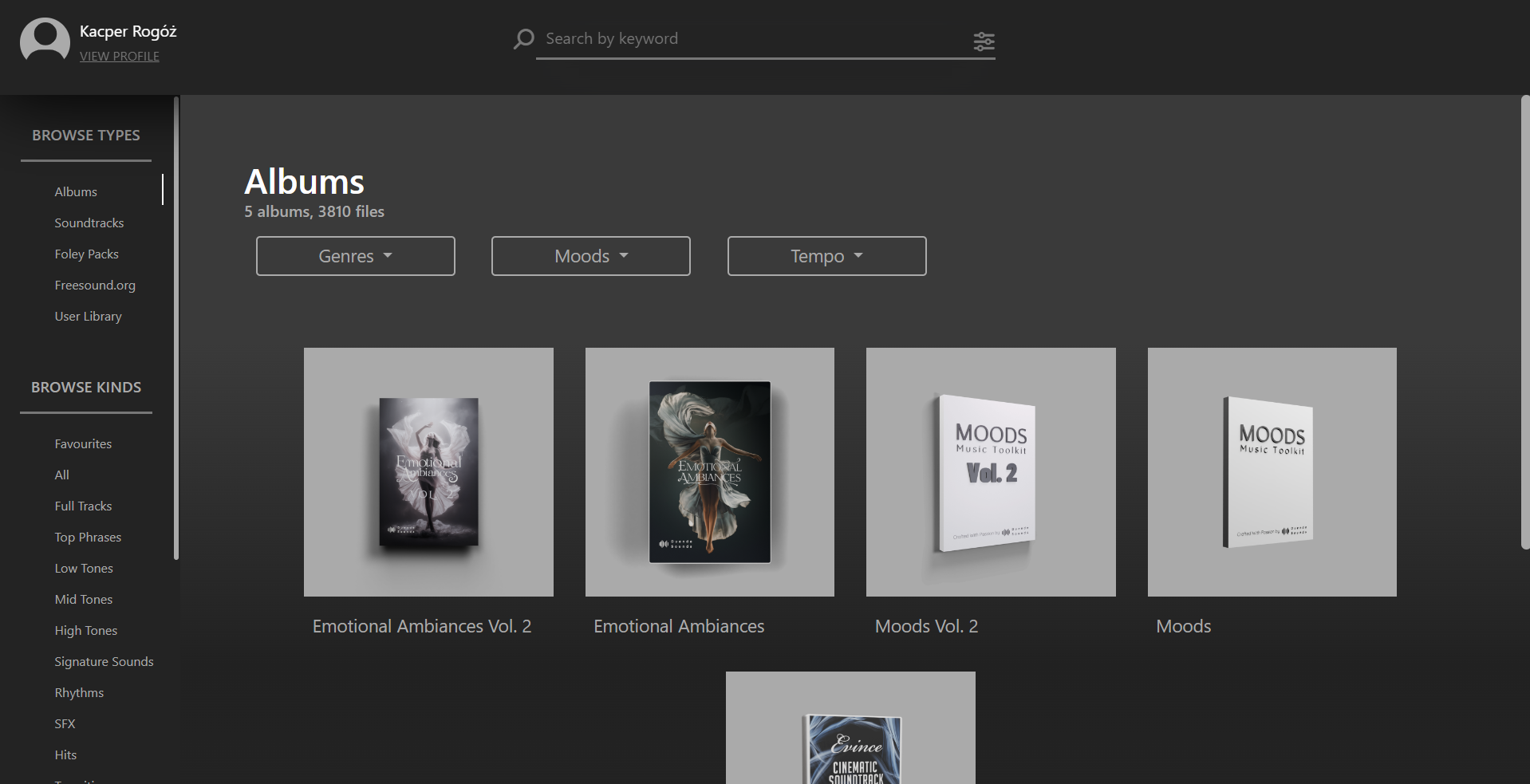The image size is (1530, 784).
Task: Select Mid Tones kind
Action: click(84, 600)
